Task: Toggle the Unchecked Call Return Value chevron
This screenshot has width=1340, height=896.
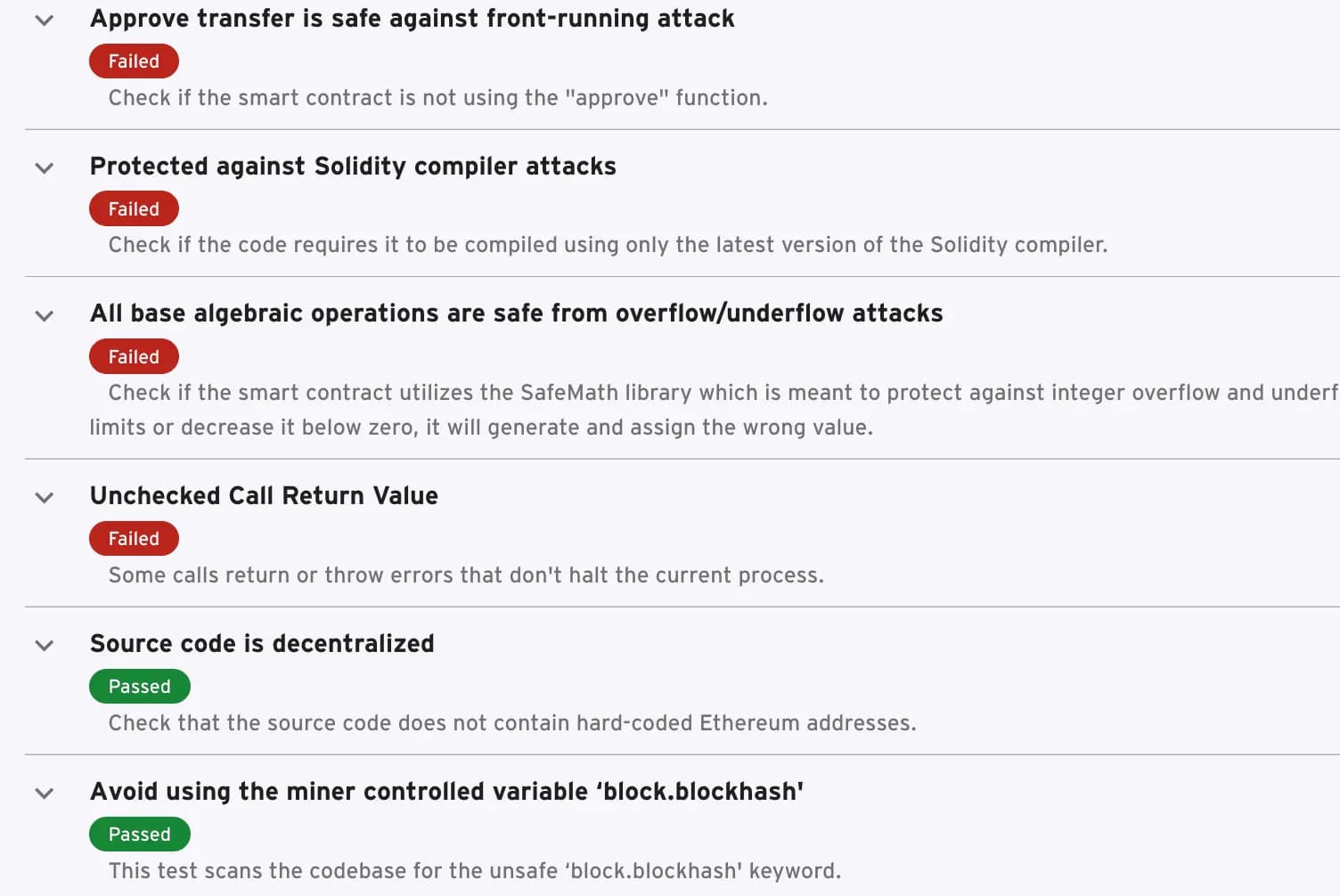Action: point(45,497)
